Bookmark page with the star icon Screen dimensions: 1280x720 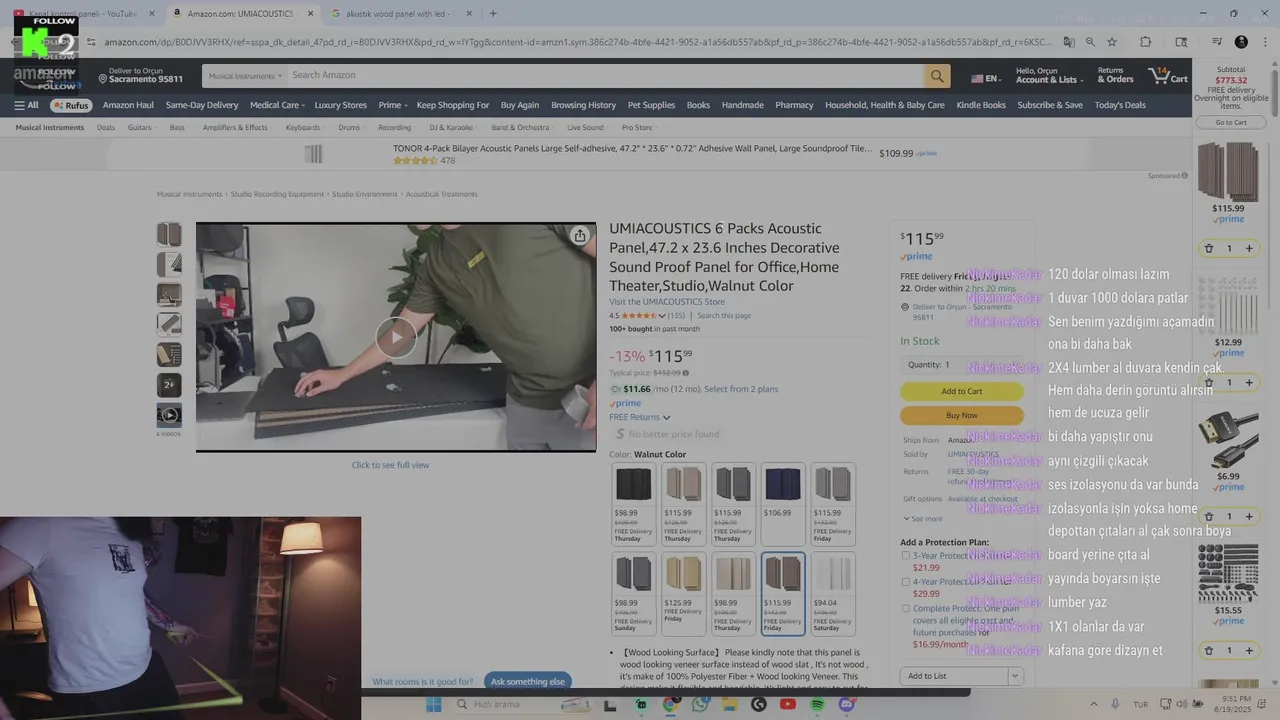pos(1112,42)
